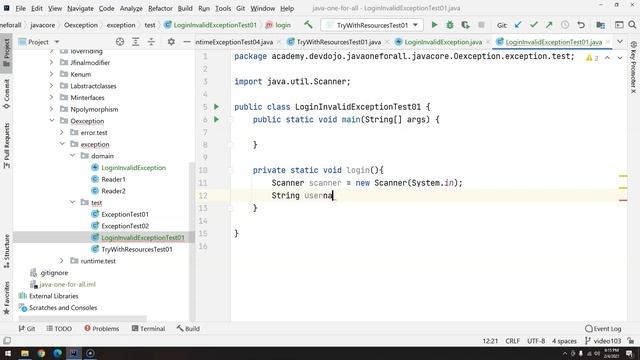Viewport: 640px width, 360px height.
Task: Show Git history clock icon
Action: tap(565, 25)
